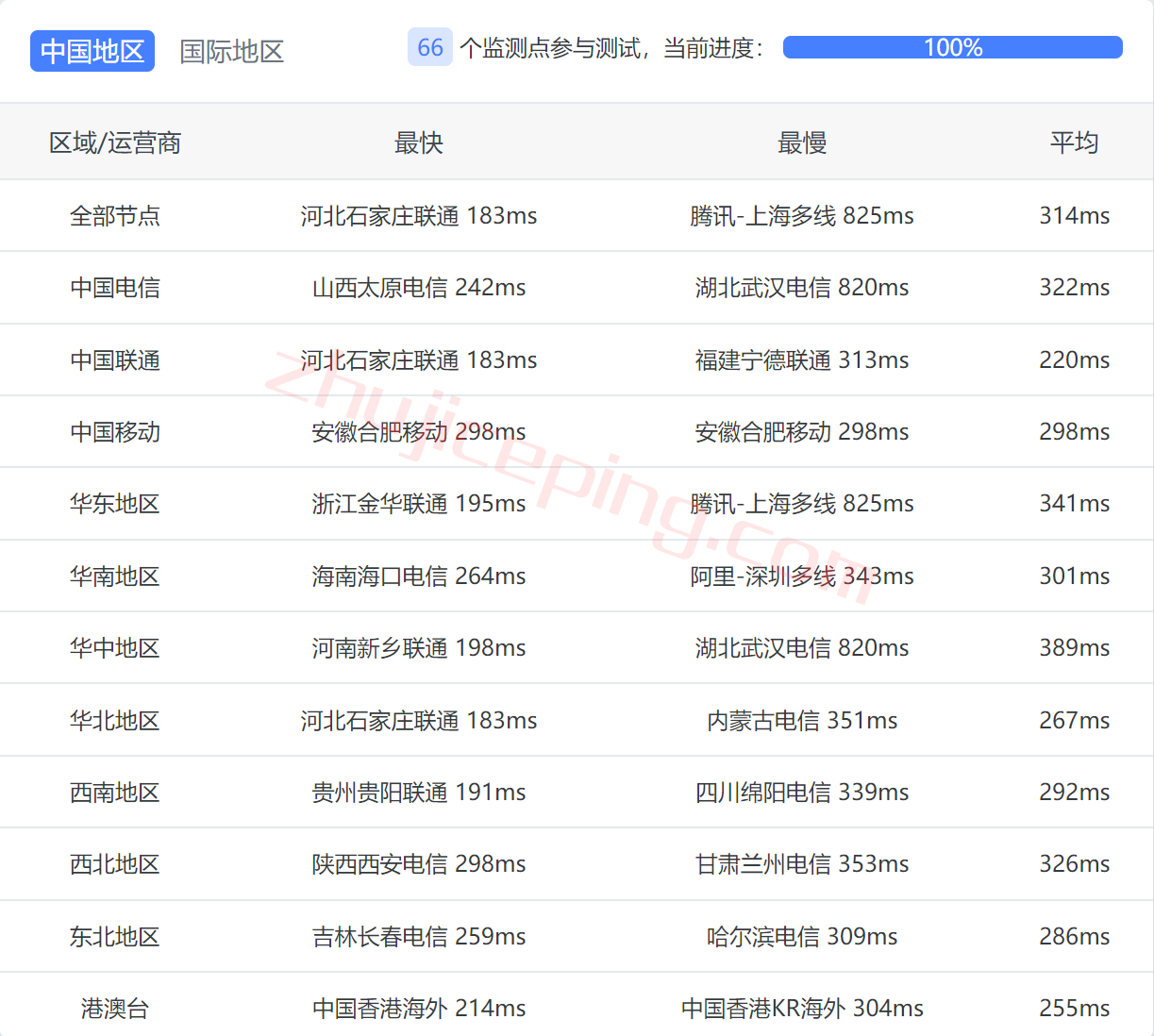Image resolution: width=1154 pixels, height=1036 pixels.
Task: Select the 东北地区 row label
Action: [115, 936]
